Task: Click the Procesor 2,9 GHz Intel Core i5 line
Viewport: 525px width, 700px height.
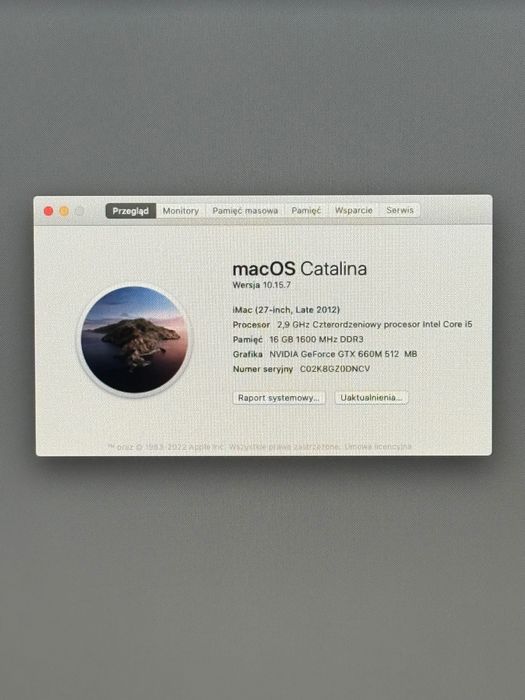Action: (x=352, y=325)
